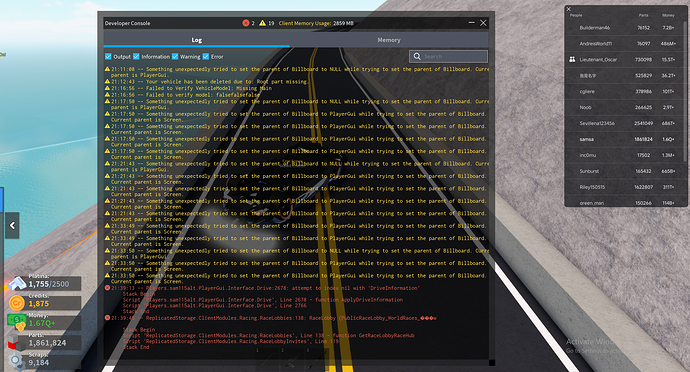Viewport: 690px width, 372px height.
Task: Uncheck the Warning filter checkbox
Action: 175,56
